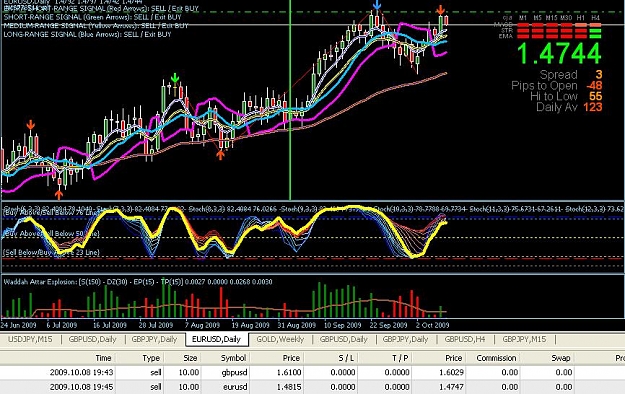This screenshot has height=394, width=625.
Task: Click the M30 timeframe label in signal panel
Action: coord(566,18)
